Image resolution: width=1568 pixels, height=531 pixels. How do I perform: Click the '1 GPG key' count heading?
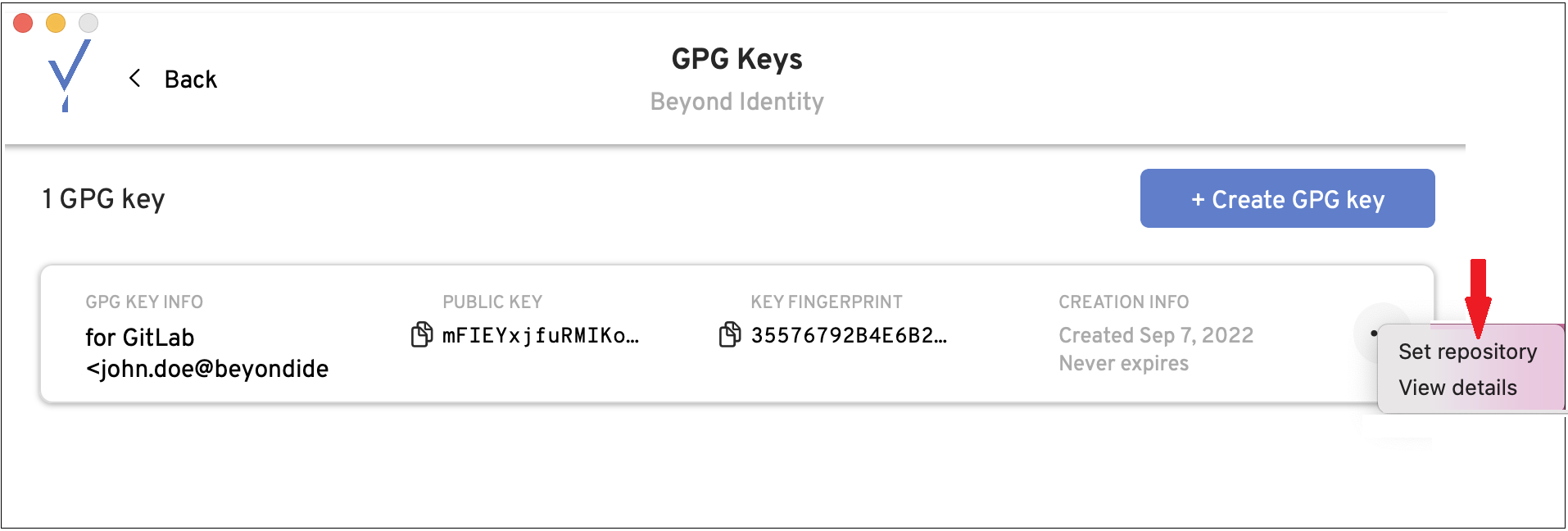coord(104,199)
